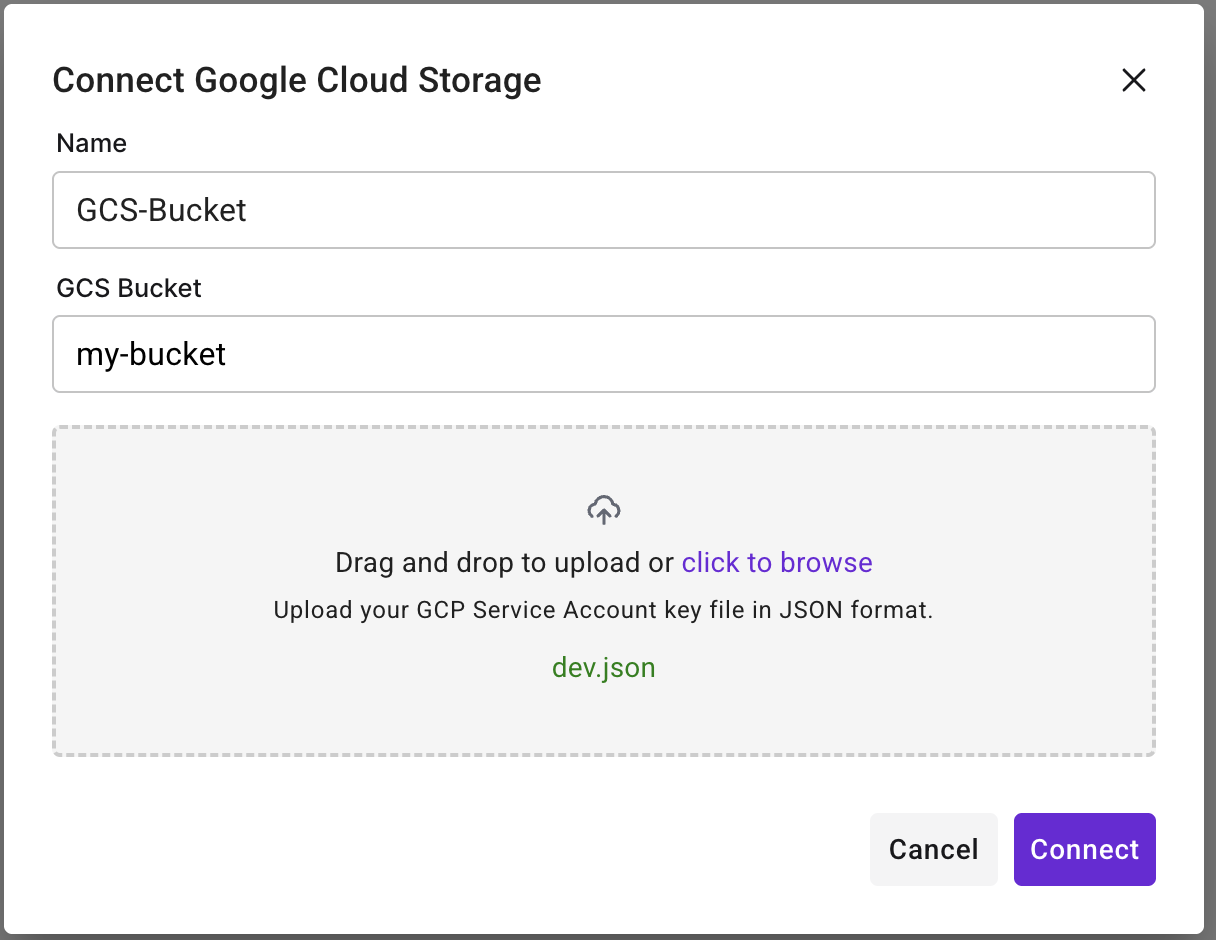Image resolution: width=1216 pixels, height=940 pixels.
Task: Click the GCP Service Account key help text
Action: pos(603,610)
